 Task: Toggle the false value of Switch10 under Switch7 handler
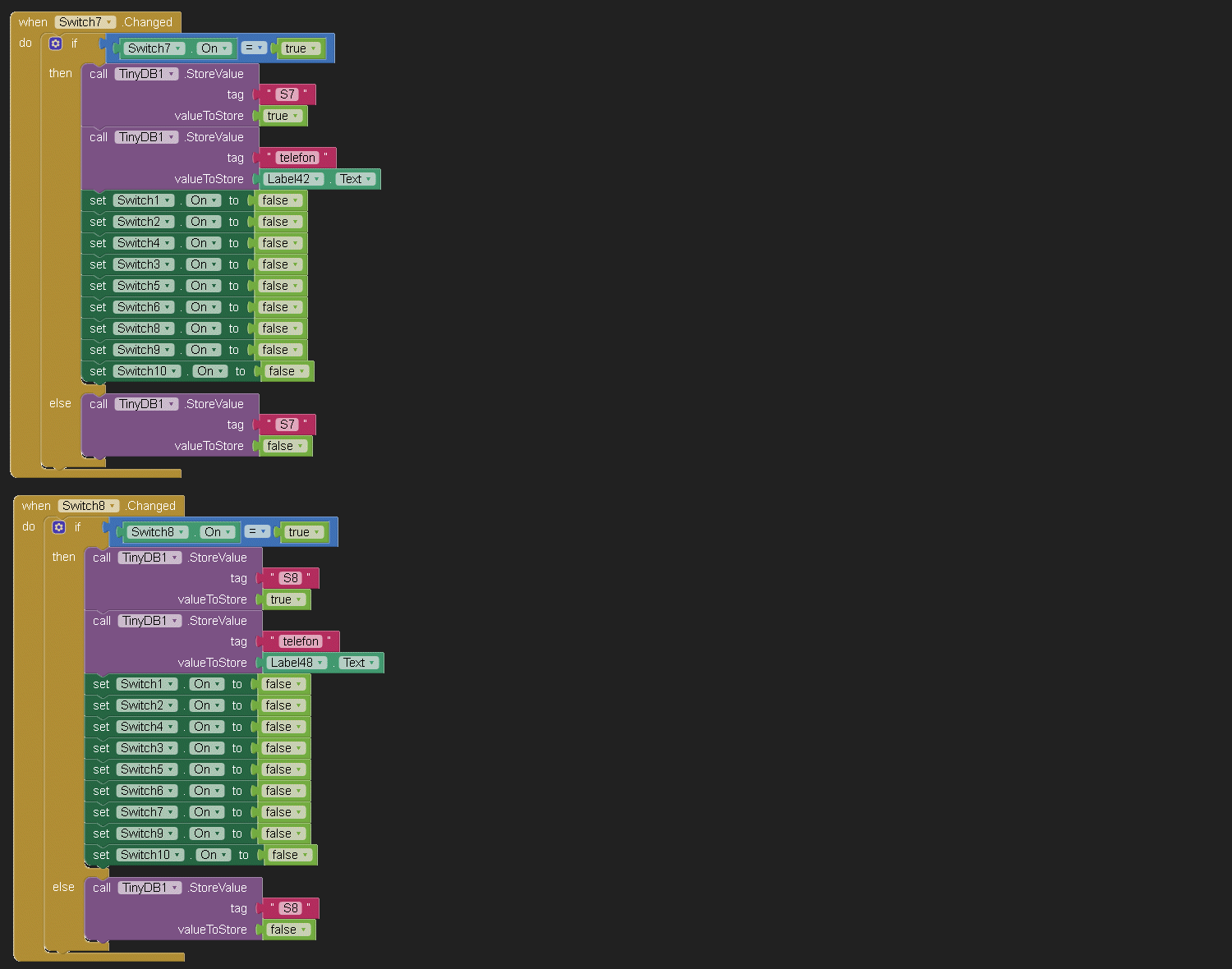click(287, 371)
